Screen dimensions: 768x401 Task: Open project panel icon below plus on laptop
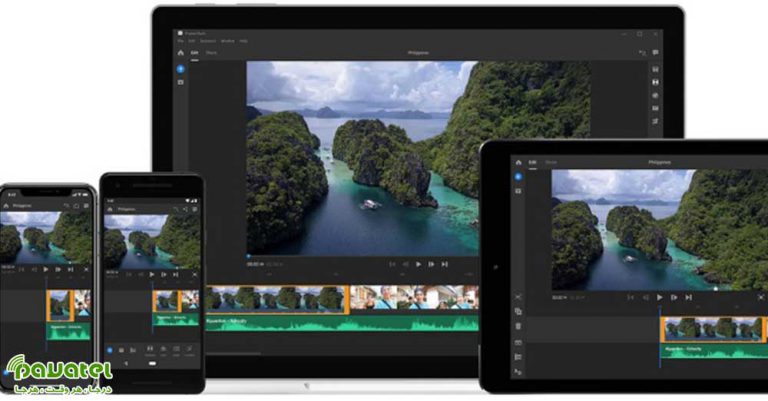(180, 82)
